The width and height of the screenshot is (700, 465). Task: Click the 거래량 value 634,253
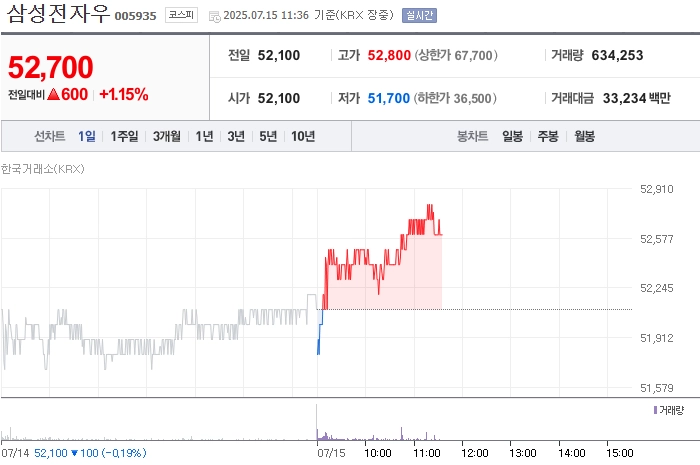coord(617,55)
